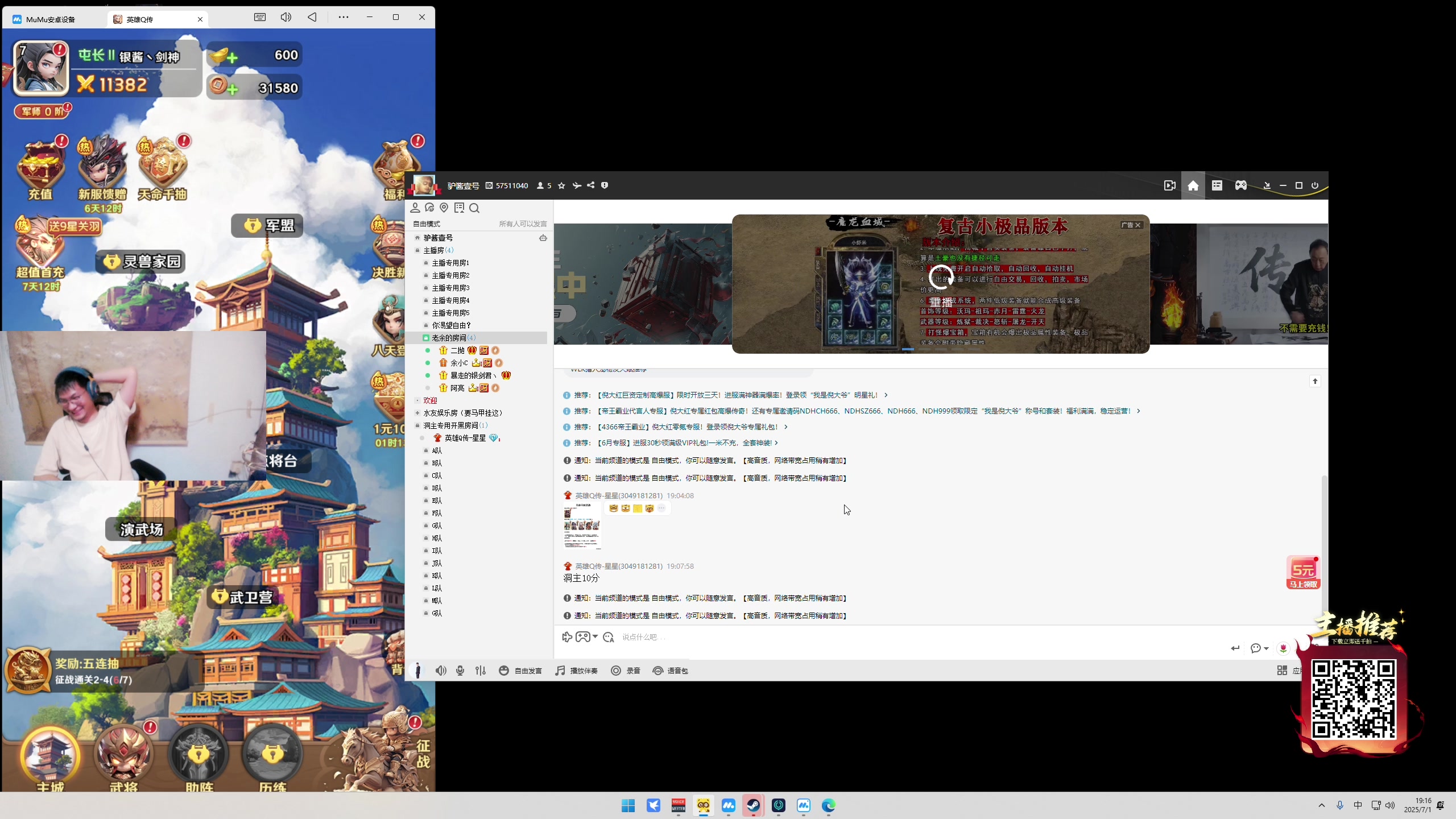Image resolution: width=1456 pixels, height=819 pixels.
Task: Click the scroll-to-top arrow in chat panel
Action: pos(1315,381)
